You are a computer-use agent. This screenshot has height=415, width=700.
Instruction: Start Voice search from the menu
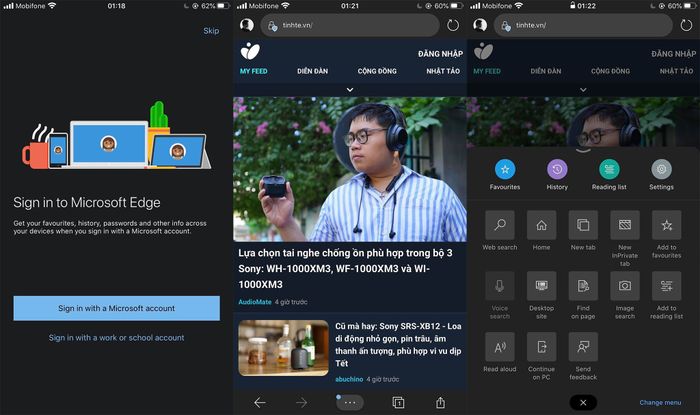(500, 286)
